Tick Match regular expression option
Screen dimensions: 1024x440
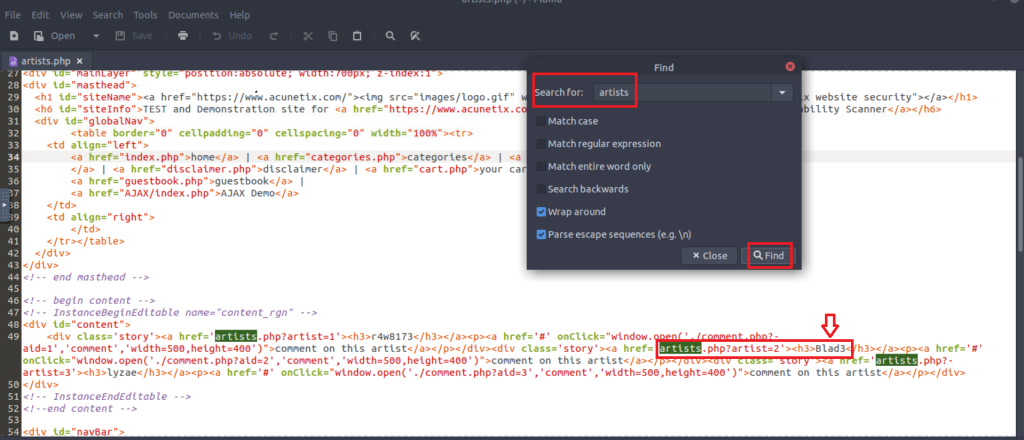tap(542, 144)
